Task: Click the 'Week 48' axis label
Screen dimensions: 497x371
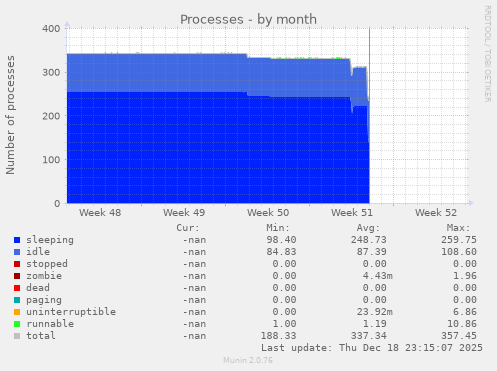Action: coord(100,213)
